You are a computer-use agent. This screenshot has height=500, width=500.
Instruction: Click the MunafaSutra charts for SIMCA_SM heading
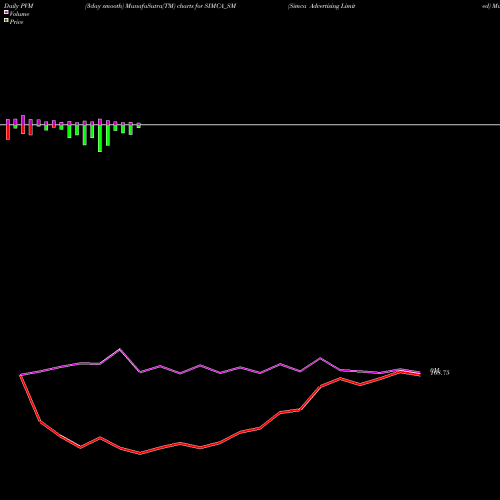(160, 6)
